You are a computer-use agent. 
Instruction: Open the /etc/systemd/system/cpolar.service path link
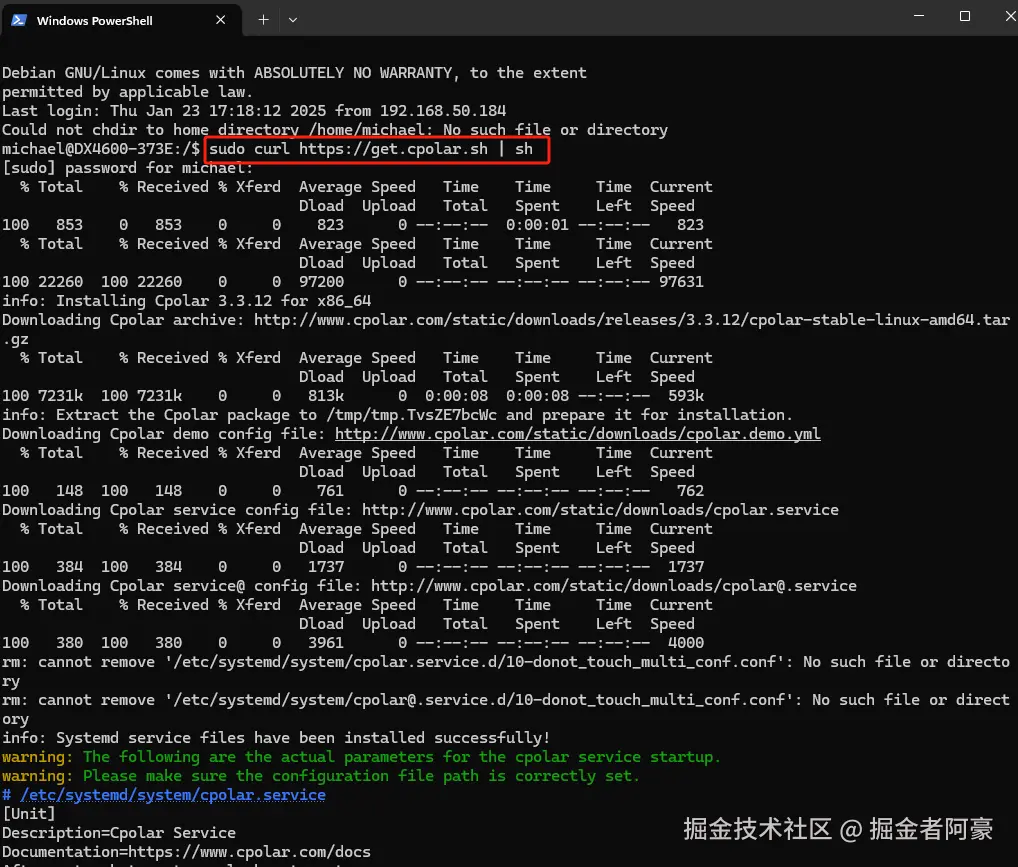pyautogui.click(x=173, y=795)
